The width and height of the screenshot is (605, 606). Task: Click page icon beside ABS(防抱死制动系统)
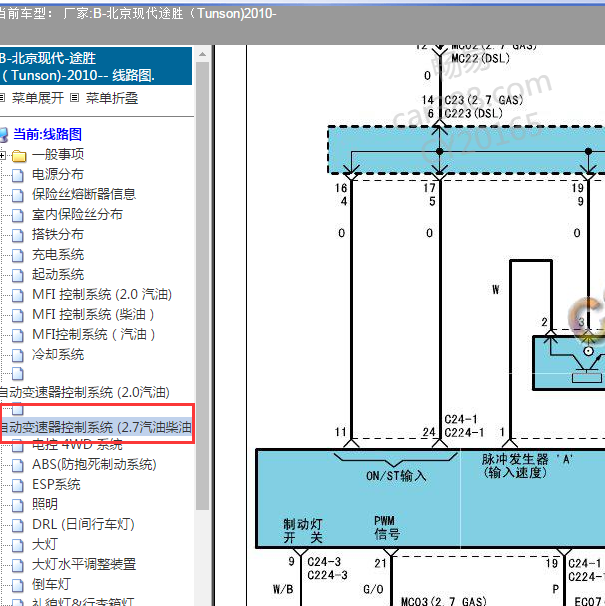(x=18, y=466)
